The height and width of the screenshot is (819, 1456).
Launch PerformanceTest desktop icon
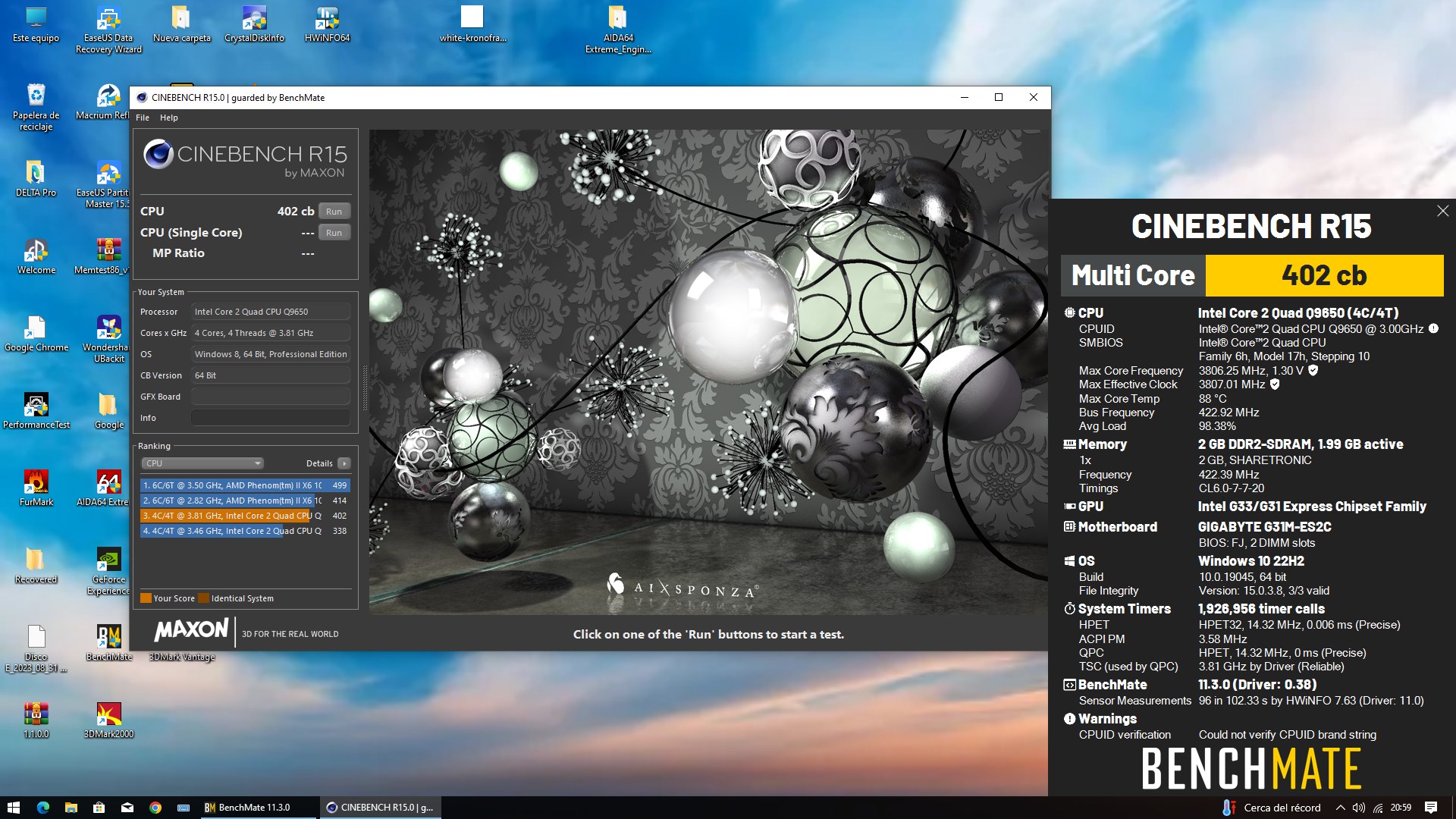click(36, 411)
